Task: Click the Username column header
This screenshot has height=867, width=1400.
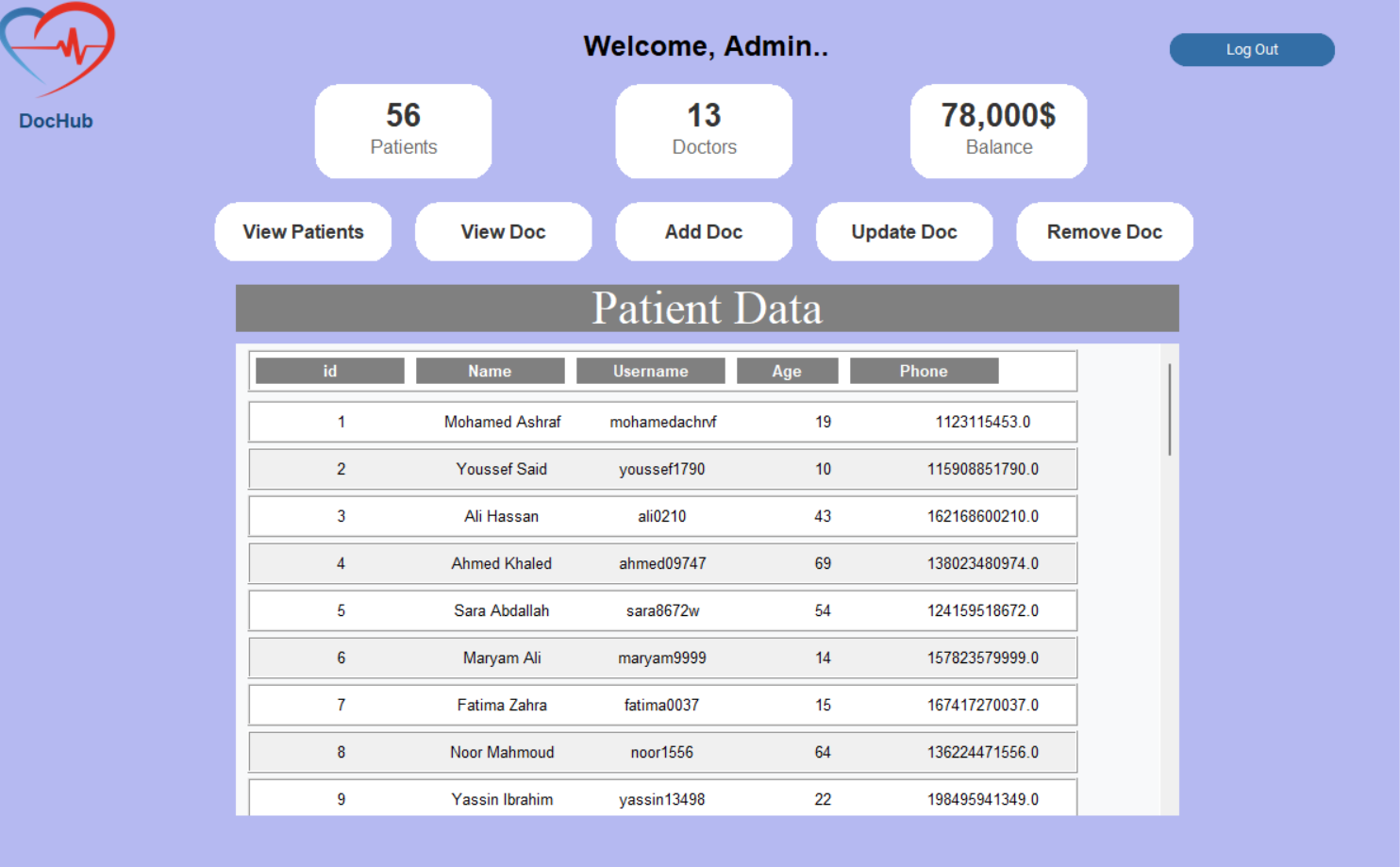Action: point(651,371)
